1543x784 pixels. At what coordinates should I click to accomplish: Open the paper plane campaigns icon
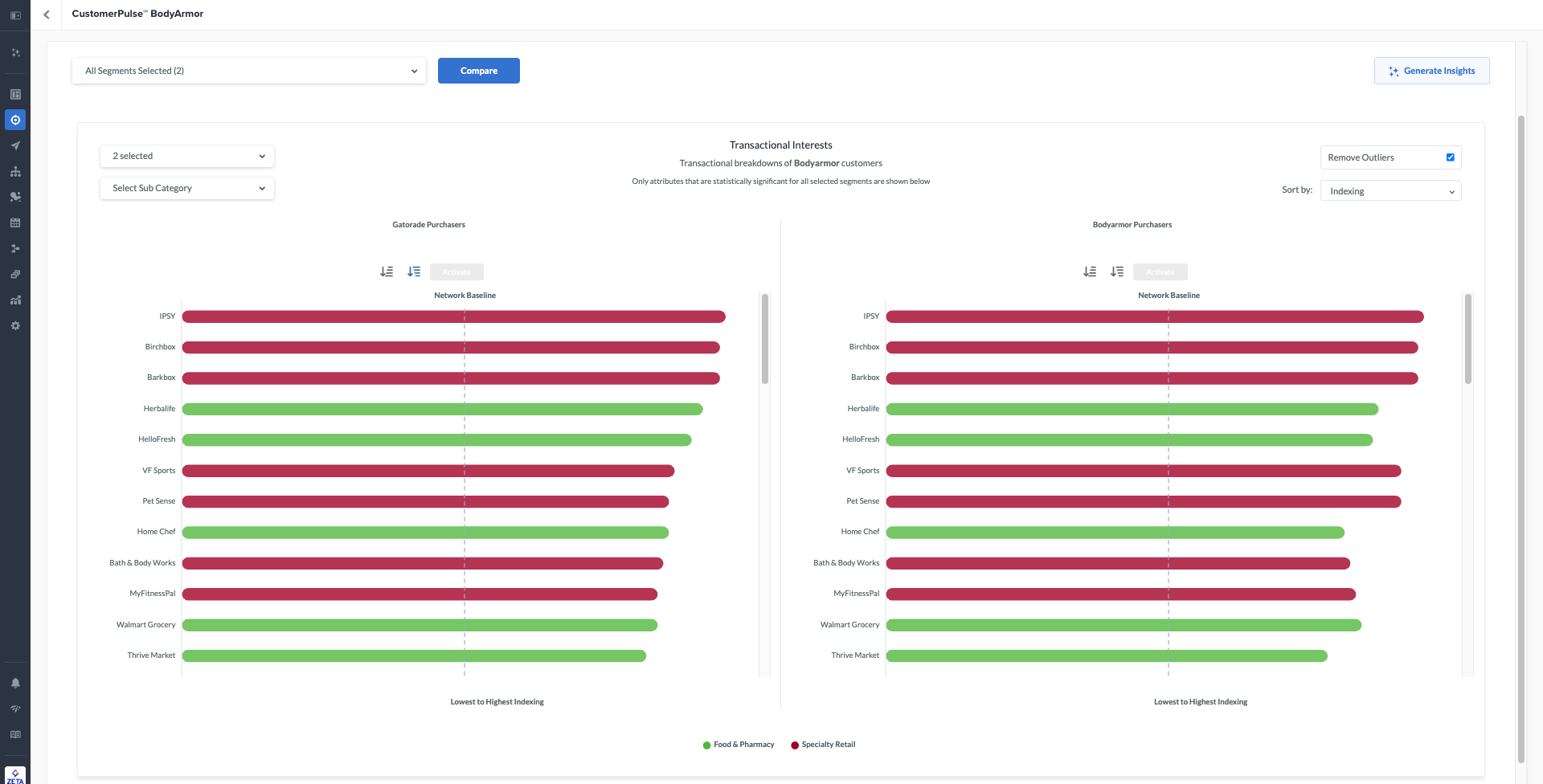click(15, 145)
